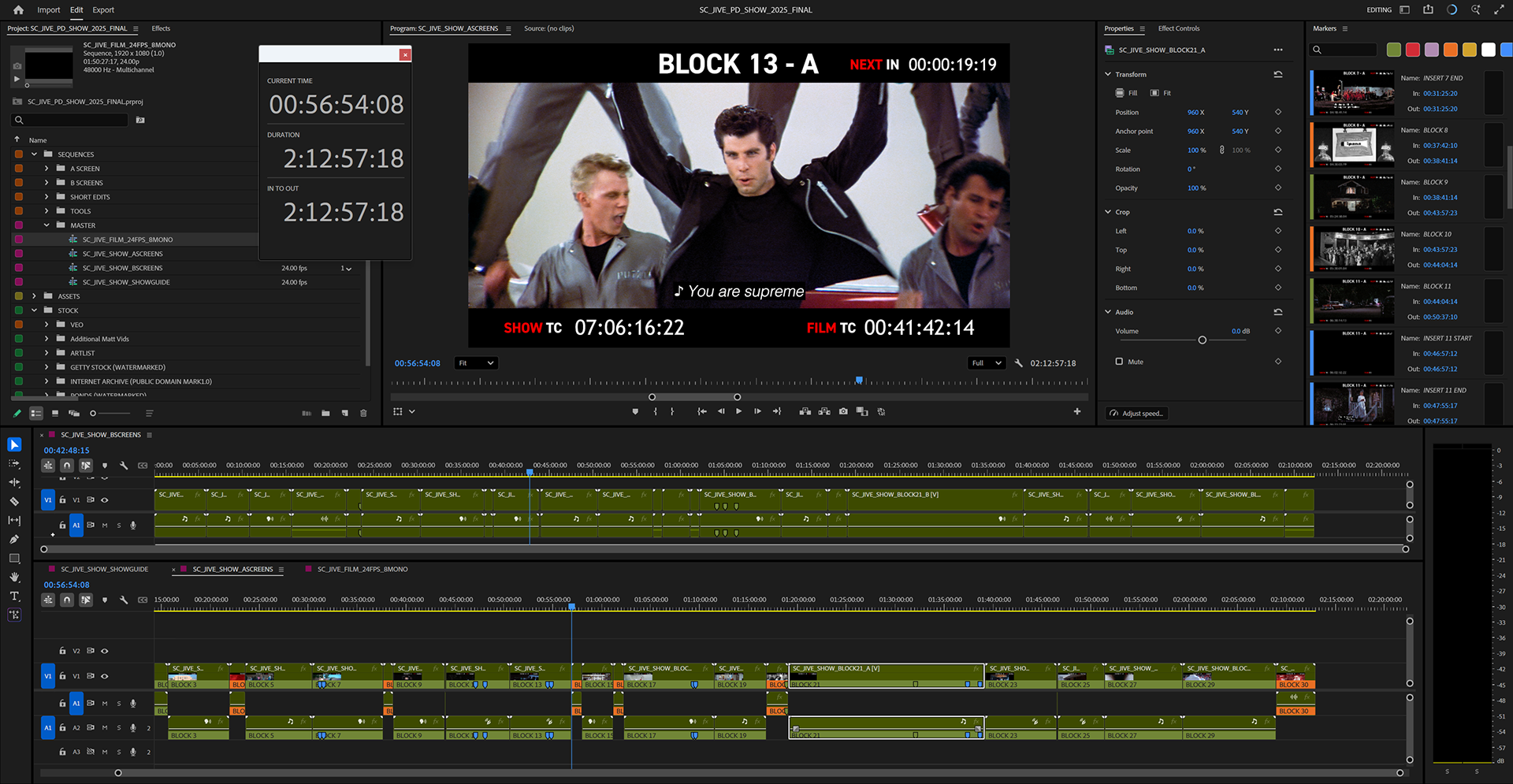The height and width of the screenshot is (784, 1513).
Task: Switch to the Effects panel tab
Action: tap(161, 28)
